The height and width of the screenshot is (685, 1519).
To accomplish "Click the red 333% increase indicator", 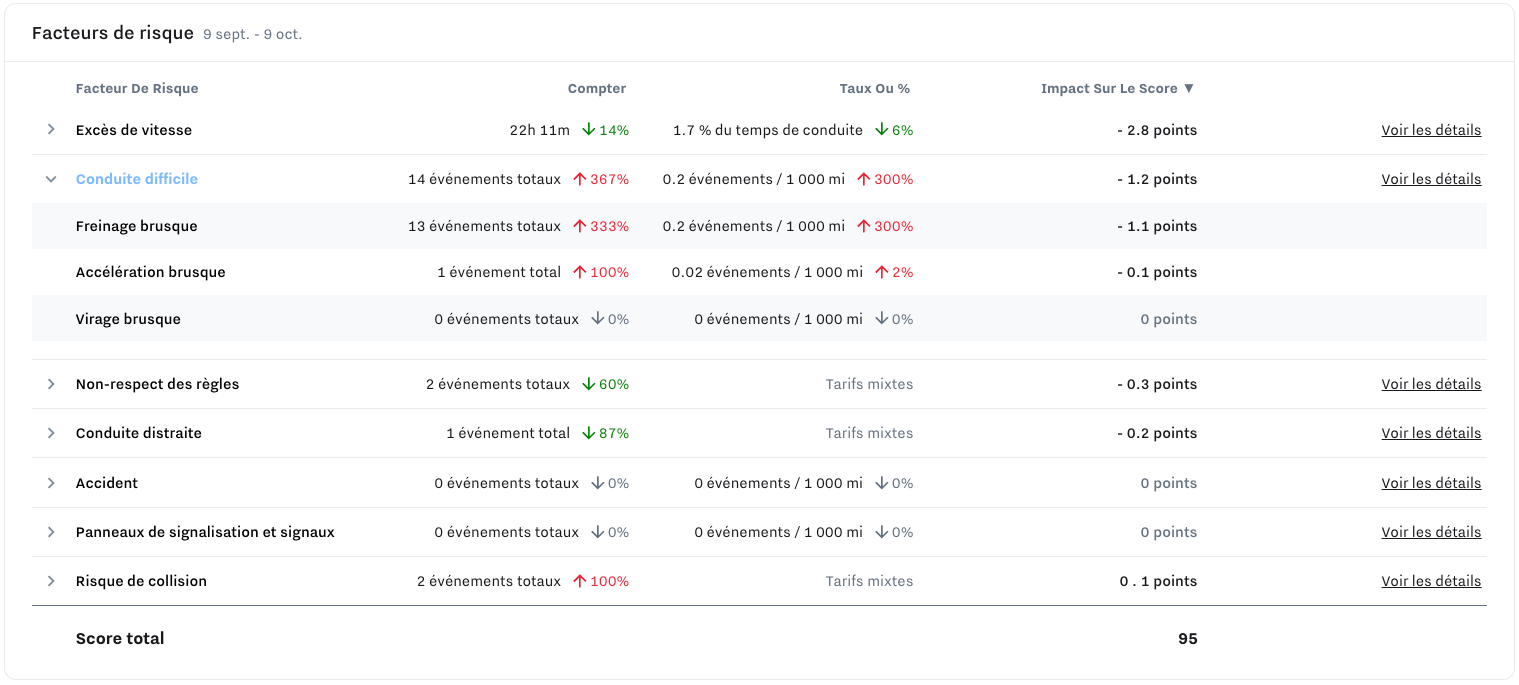I will 601,226.
